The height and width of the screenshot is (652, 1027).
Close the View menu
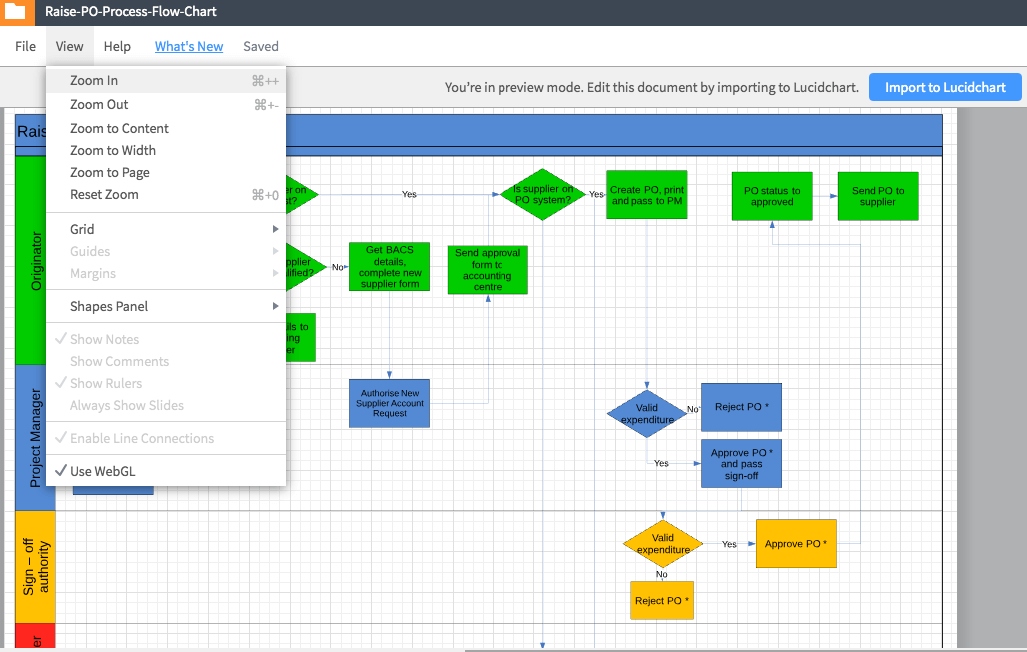(x=69, y=47)
